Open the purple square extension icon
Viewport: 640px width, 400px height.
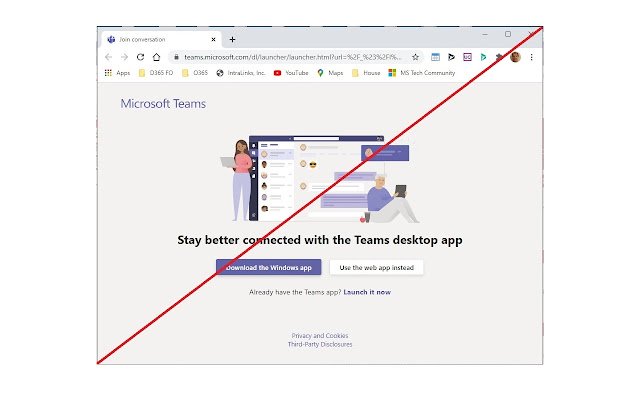click(467, 57)
